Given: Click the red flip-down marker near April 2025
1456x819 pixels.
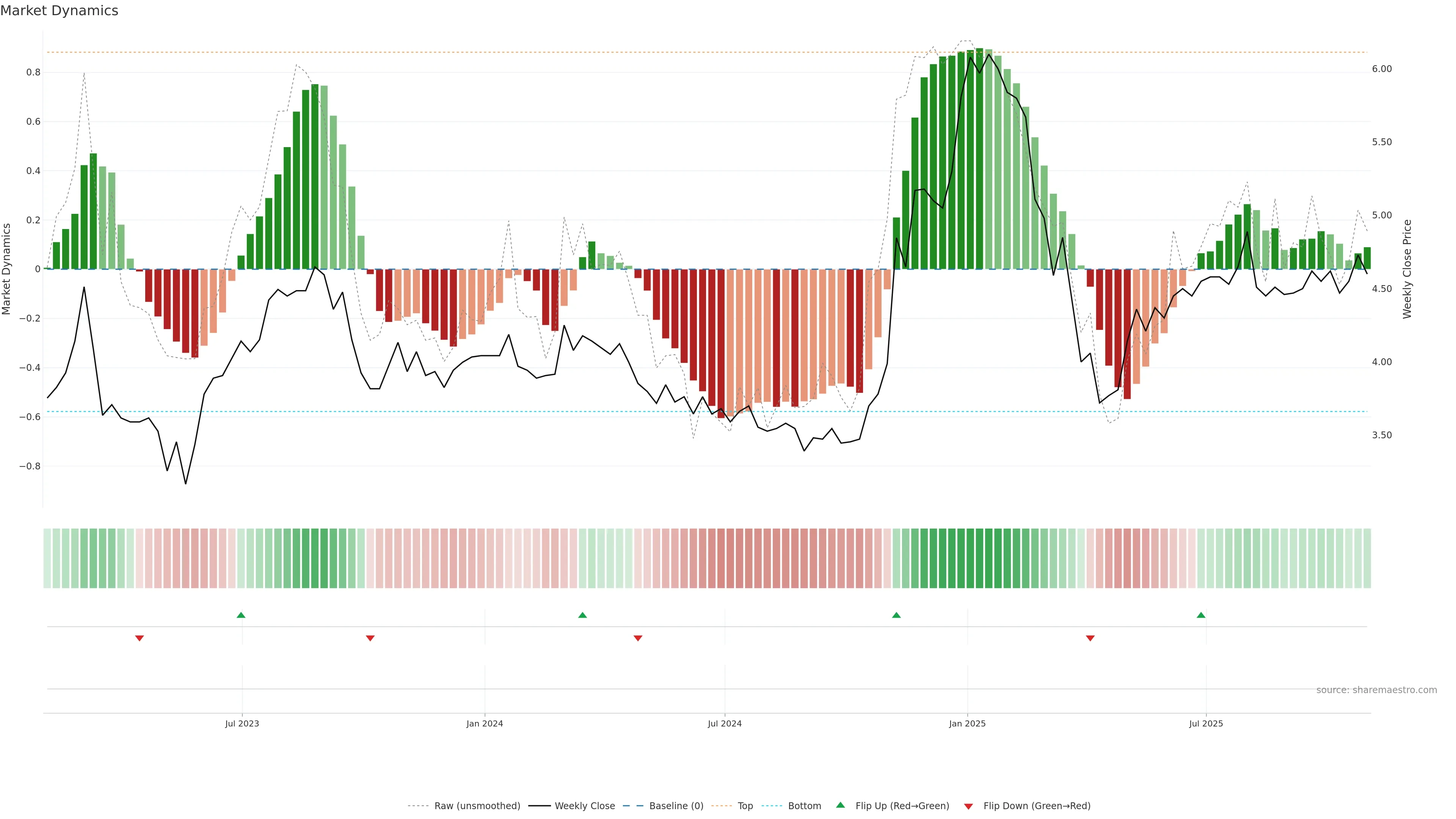Looking at the screenshot, I should click(1090, 638).
